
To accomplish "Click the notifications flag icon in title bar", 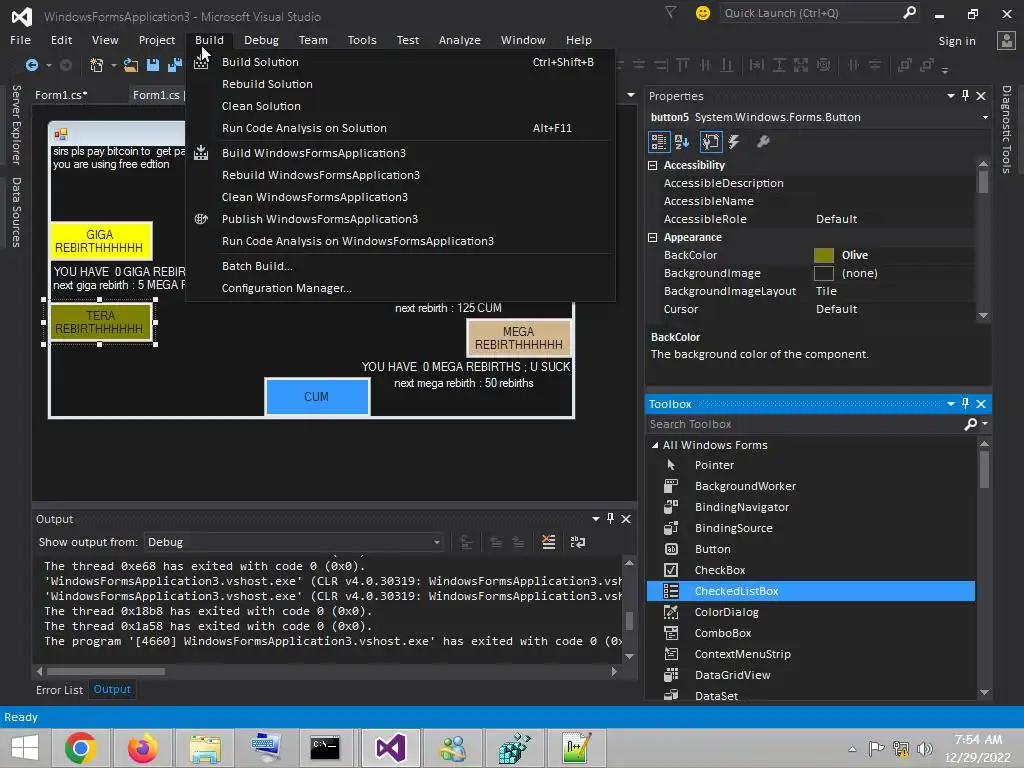I will tap(670, 12).
